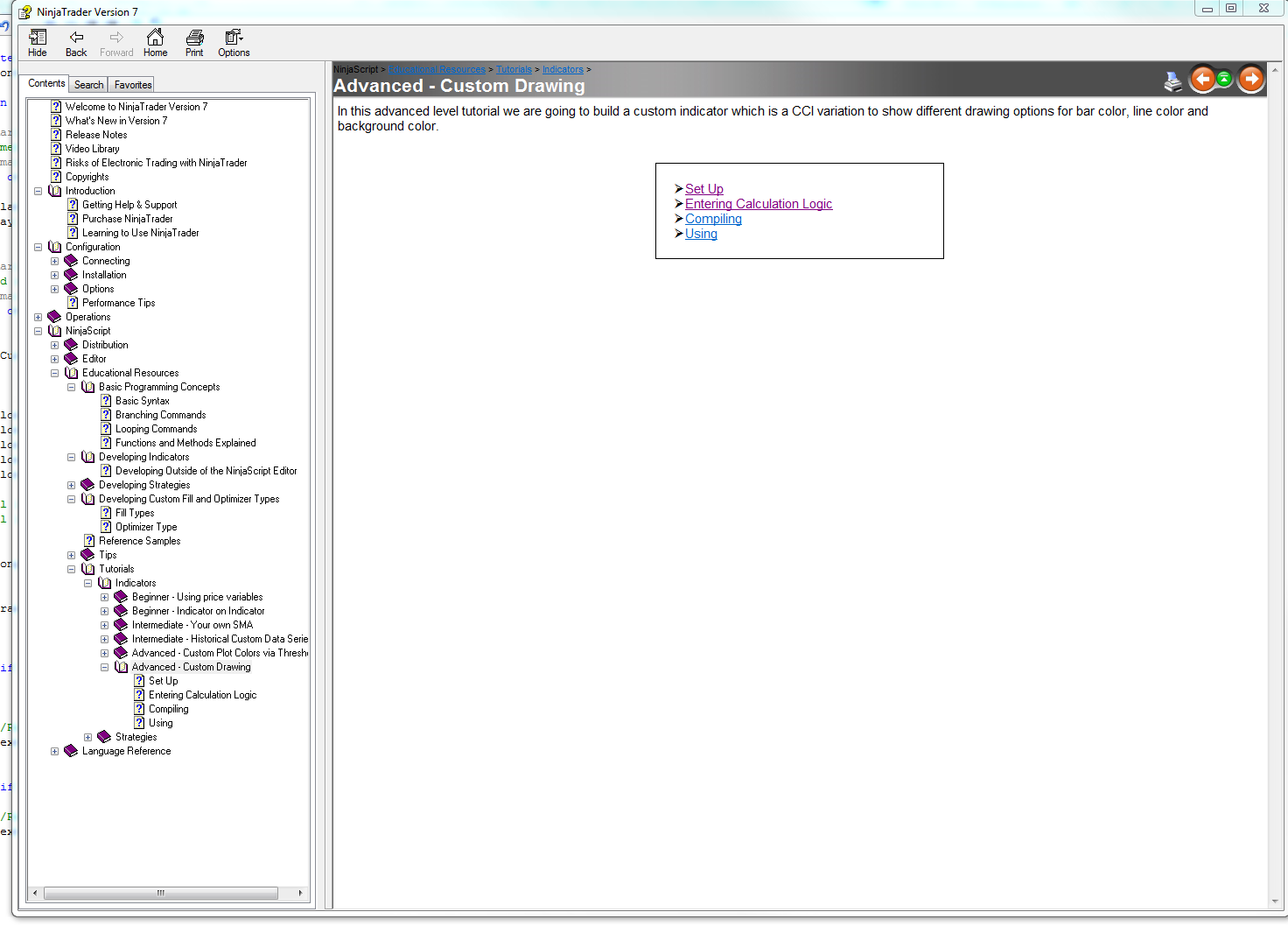
Task: Click the page icon beside Basic Syntax
Action: pyautogui.click(x=106, y=401)
